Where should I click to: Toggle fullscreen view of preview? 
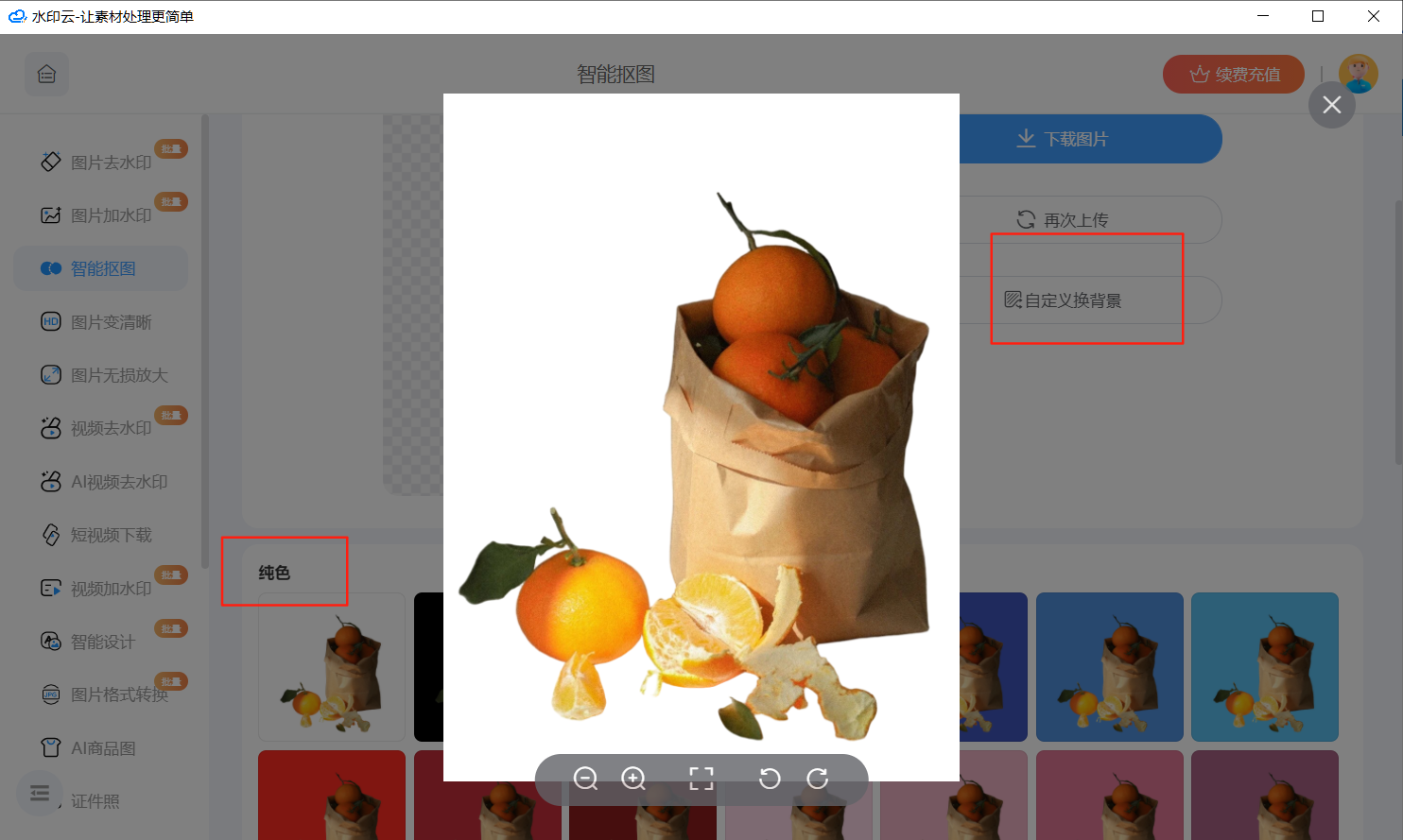[701, 779]
